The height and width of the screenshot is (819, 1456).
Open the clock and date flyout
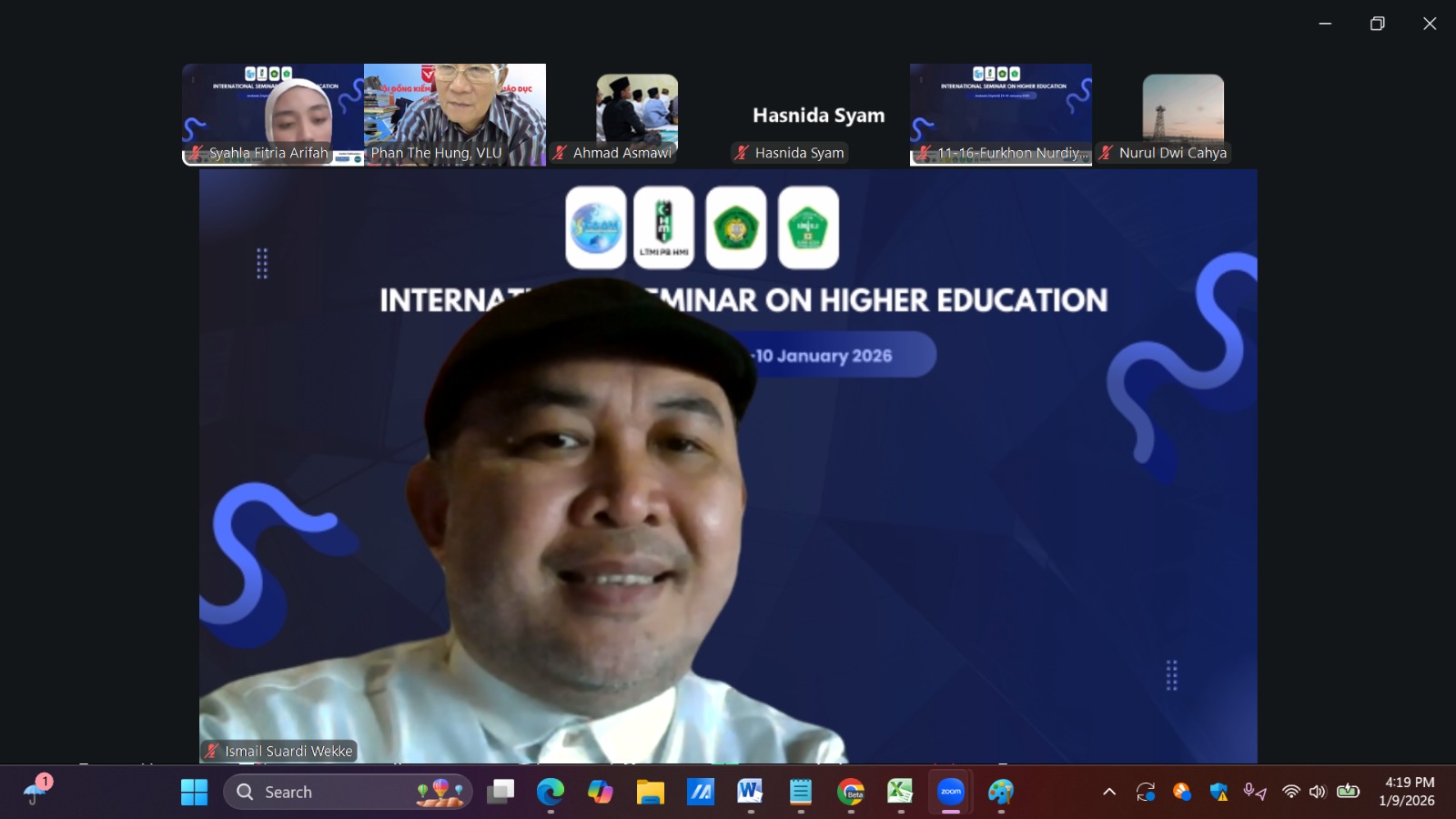pyautogui.click(x=1407, y=792)
